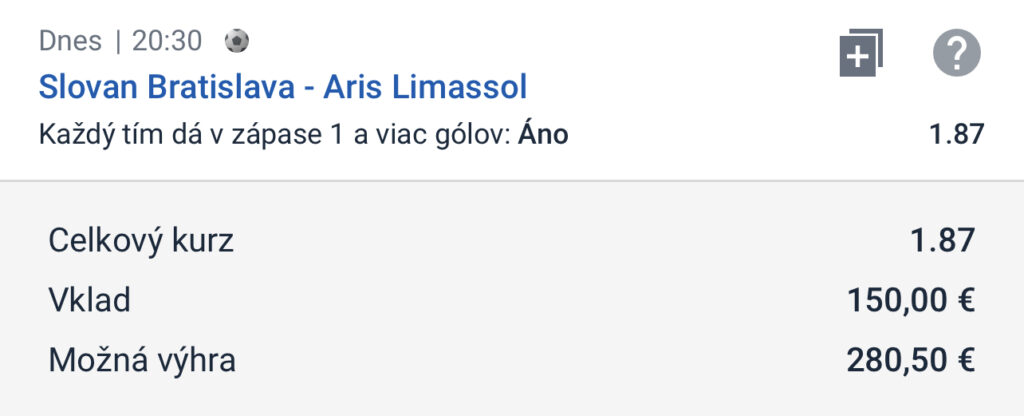Click the dash between the team names
The width and height of the screenshot is (1024, 416).
coord(310,89)
